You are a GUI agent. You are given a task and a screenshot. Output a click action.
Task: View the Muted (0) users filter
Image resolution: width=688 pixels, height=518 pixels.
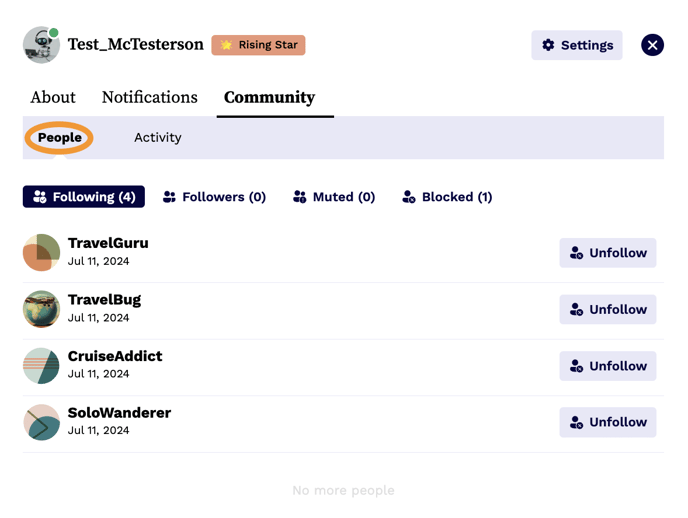click(334, 197)
